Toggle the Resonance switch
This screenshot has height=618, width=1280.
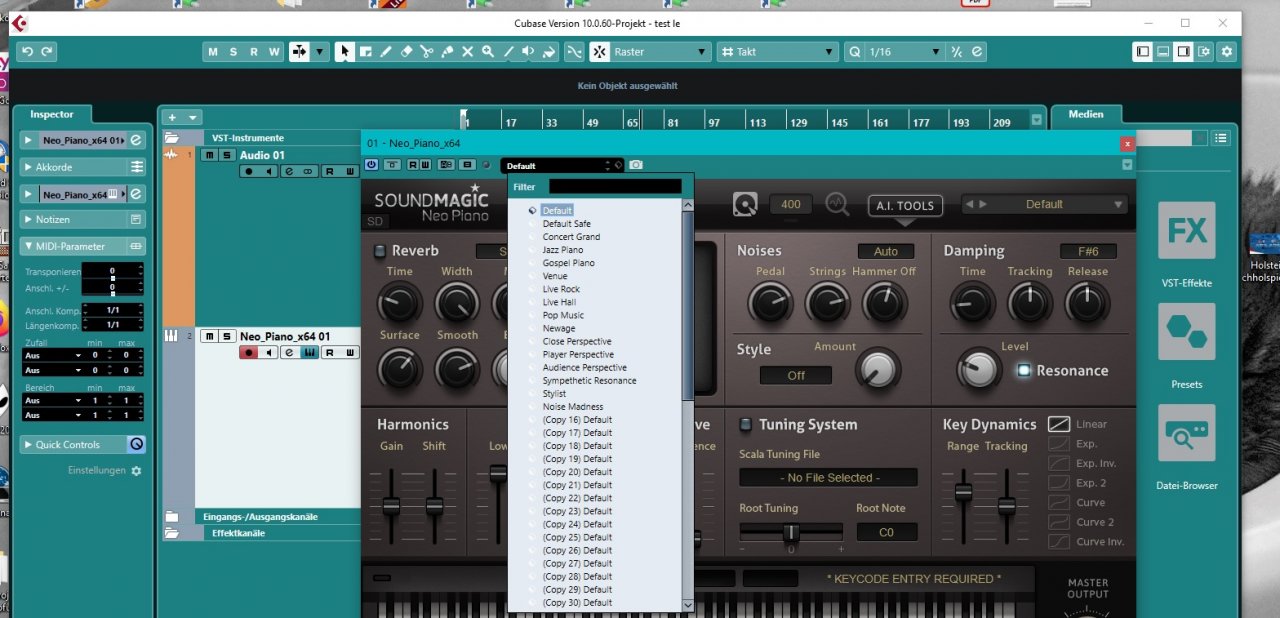click(x=1023, y=371)
